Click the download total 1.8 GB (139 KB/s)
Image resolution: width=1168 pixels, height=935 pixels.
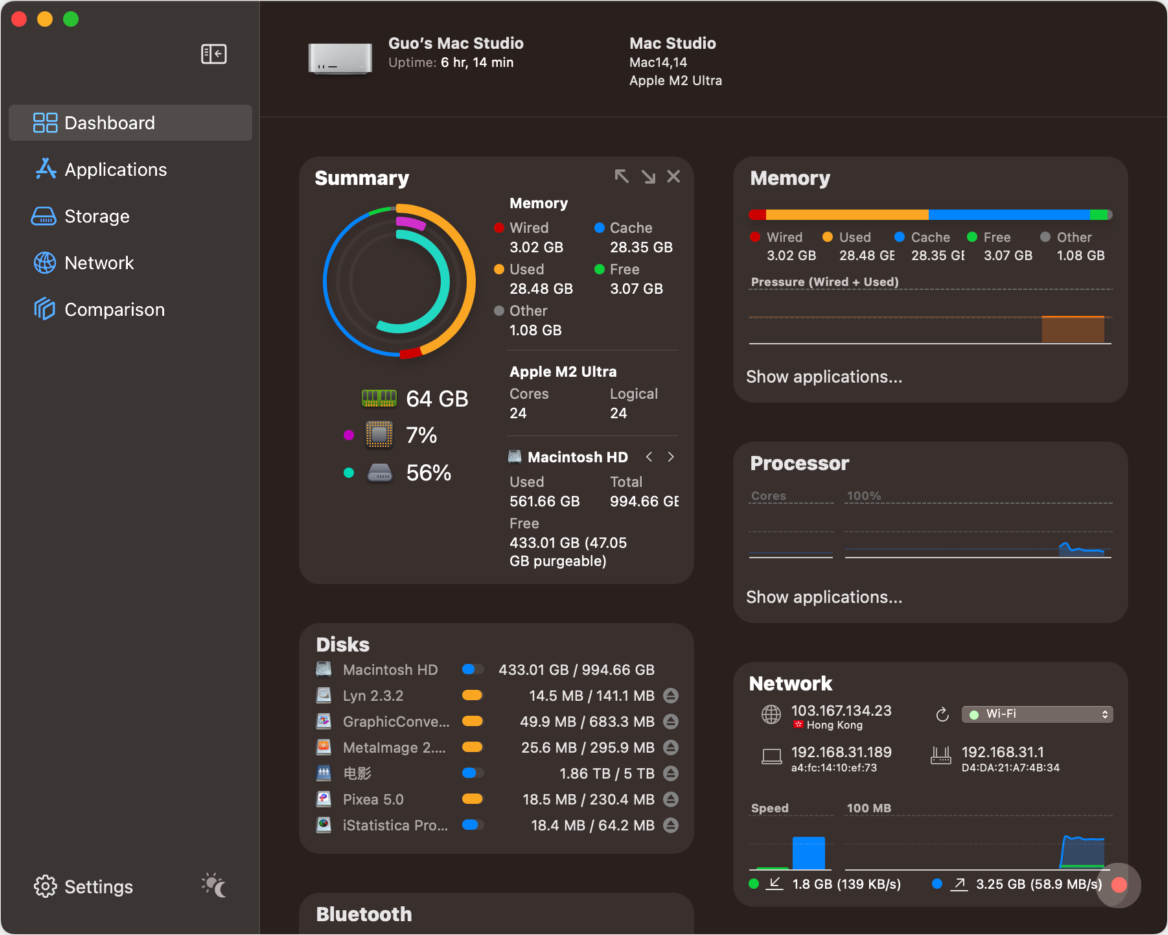pos(847,884)
